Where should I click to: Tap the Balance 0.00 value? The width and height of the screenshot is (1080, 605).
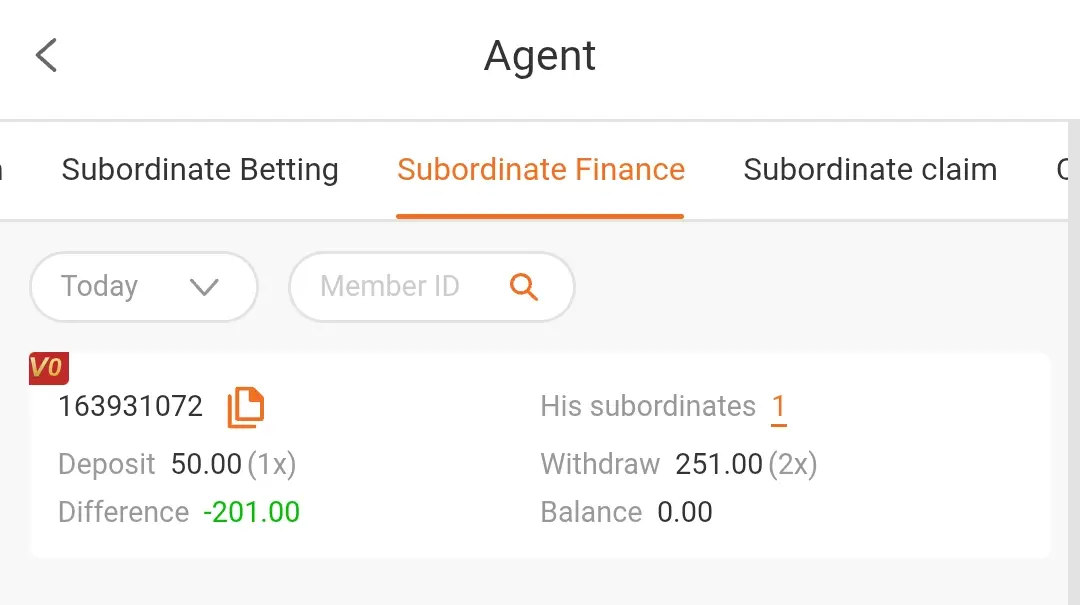685,513
